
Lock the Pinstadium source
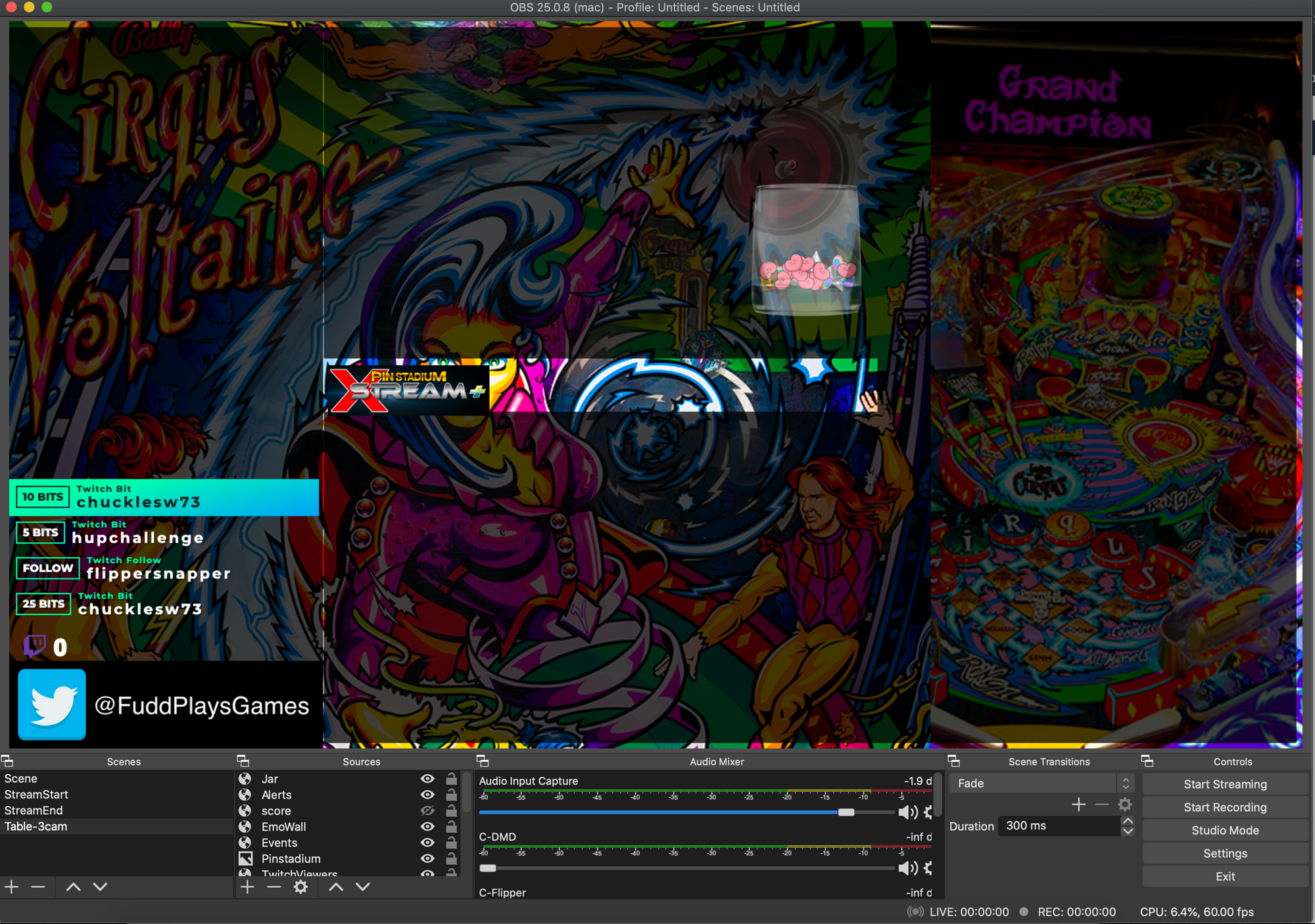tap(451, 858)
